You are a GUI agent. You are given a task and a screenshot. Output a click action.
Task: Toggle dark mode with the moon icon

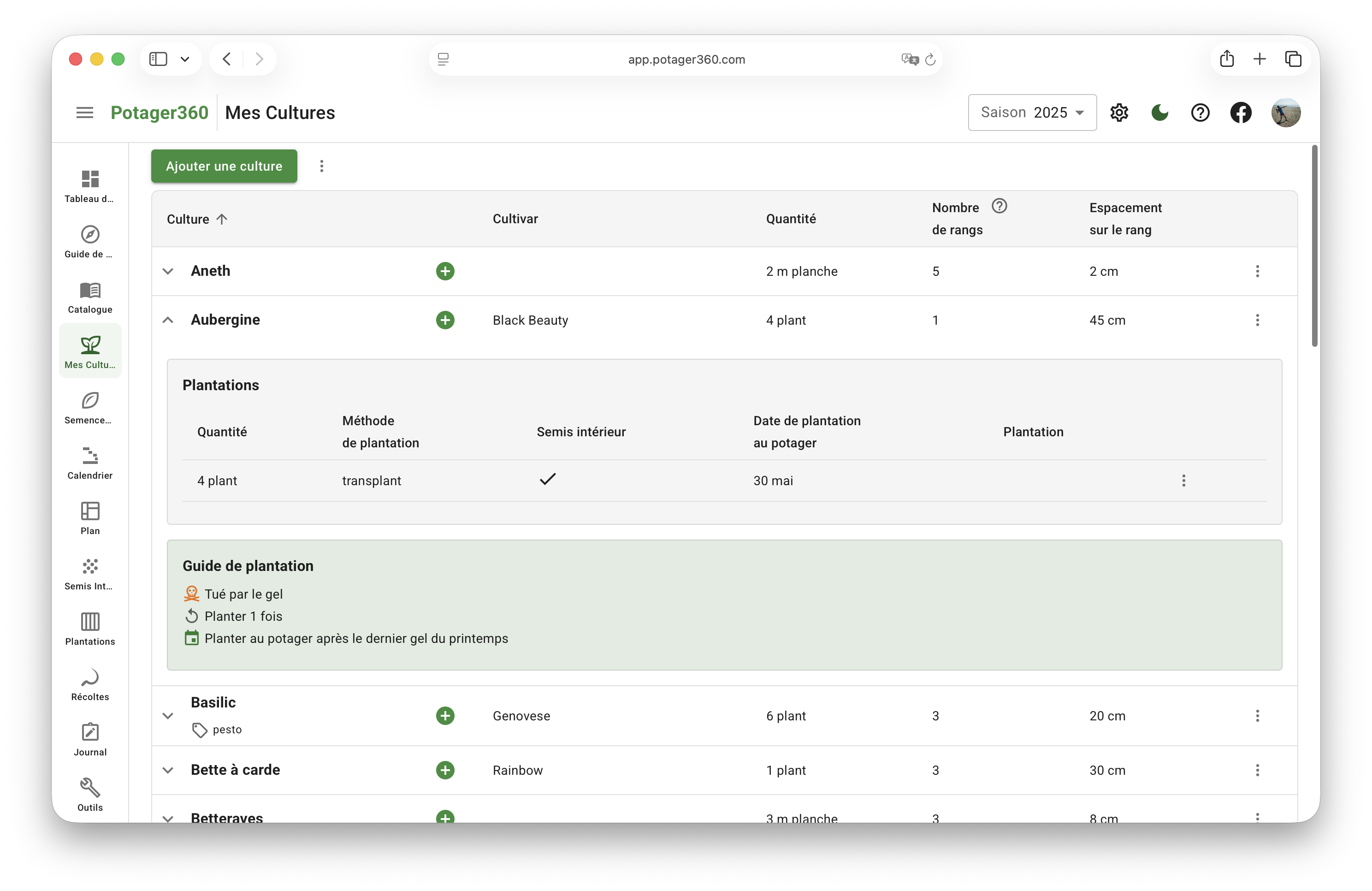[1159, 113]
